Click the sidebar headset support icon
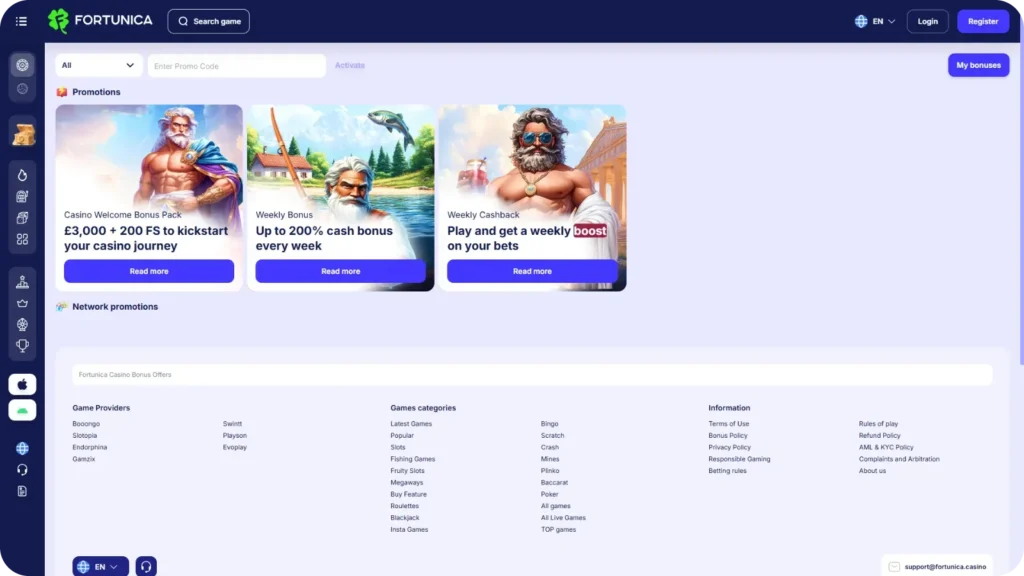The width and height of the screenshot is (1024, 576). point(22,470)
